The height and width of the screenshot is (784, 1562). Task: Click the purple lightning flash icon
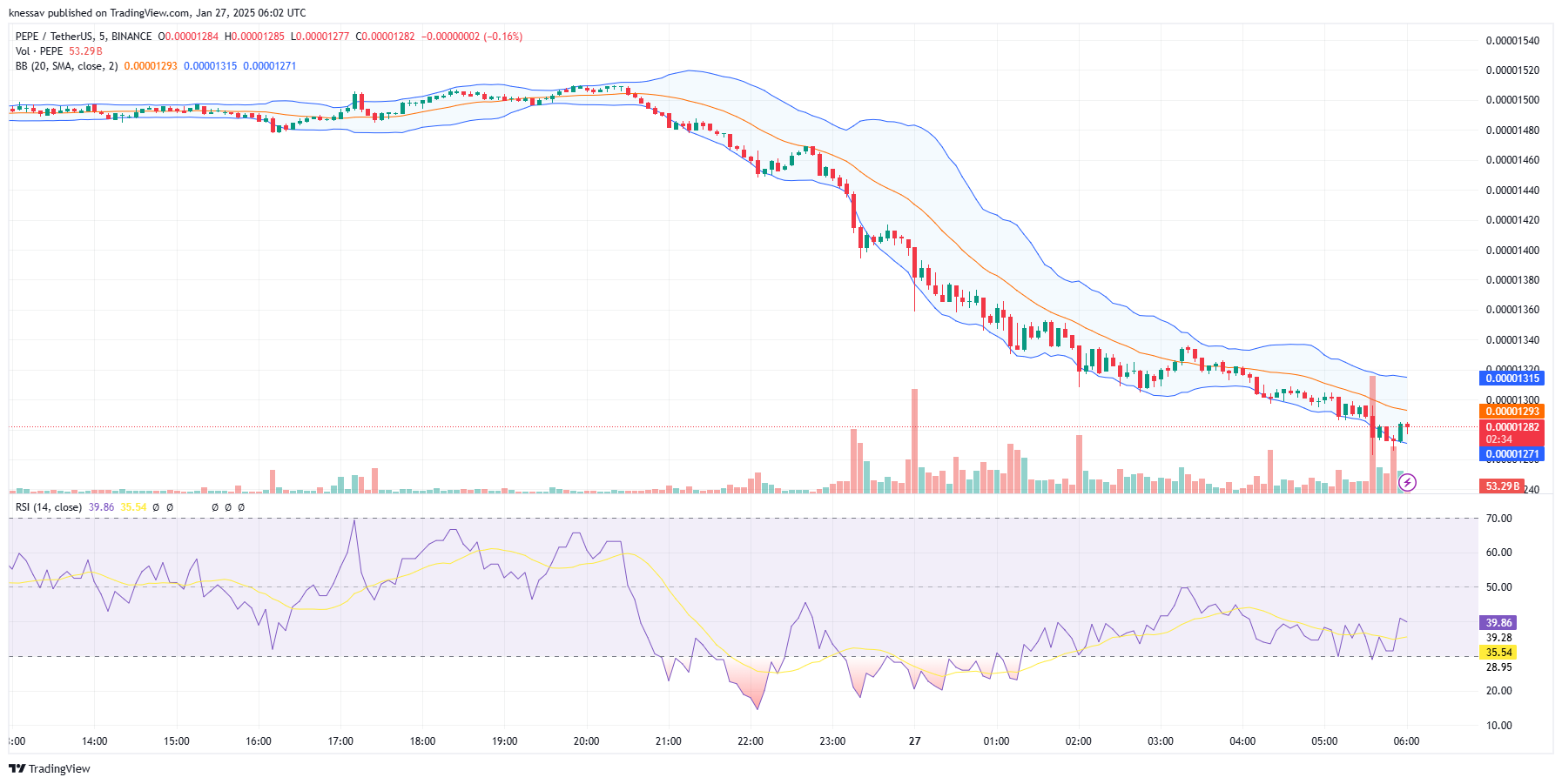point(1407,482)
